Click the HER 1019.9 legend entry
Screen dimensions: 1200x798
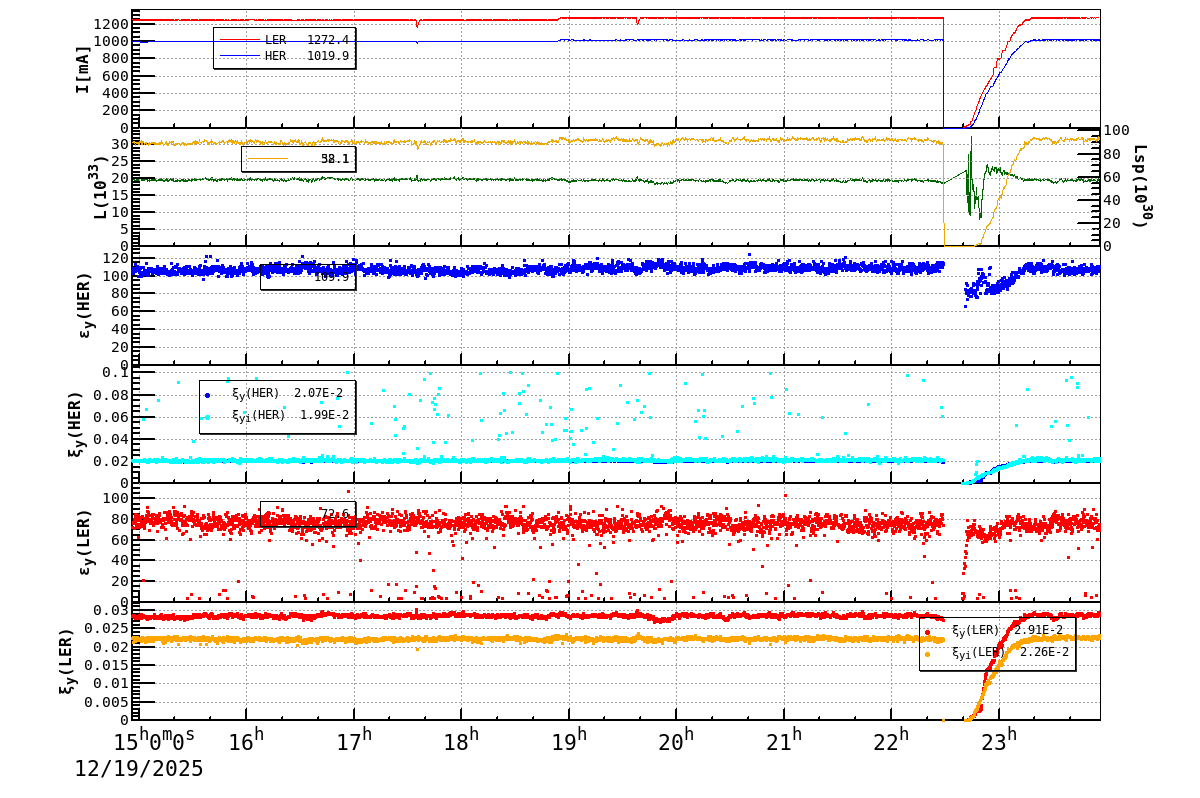[x=284, y=56]
